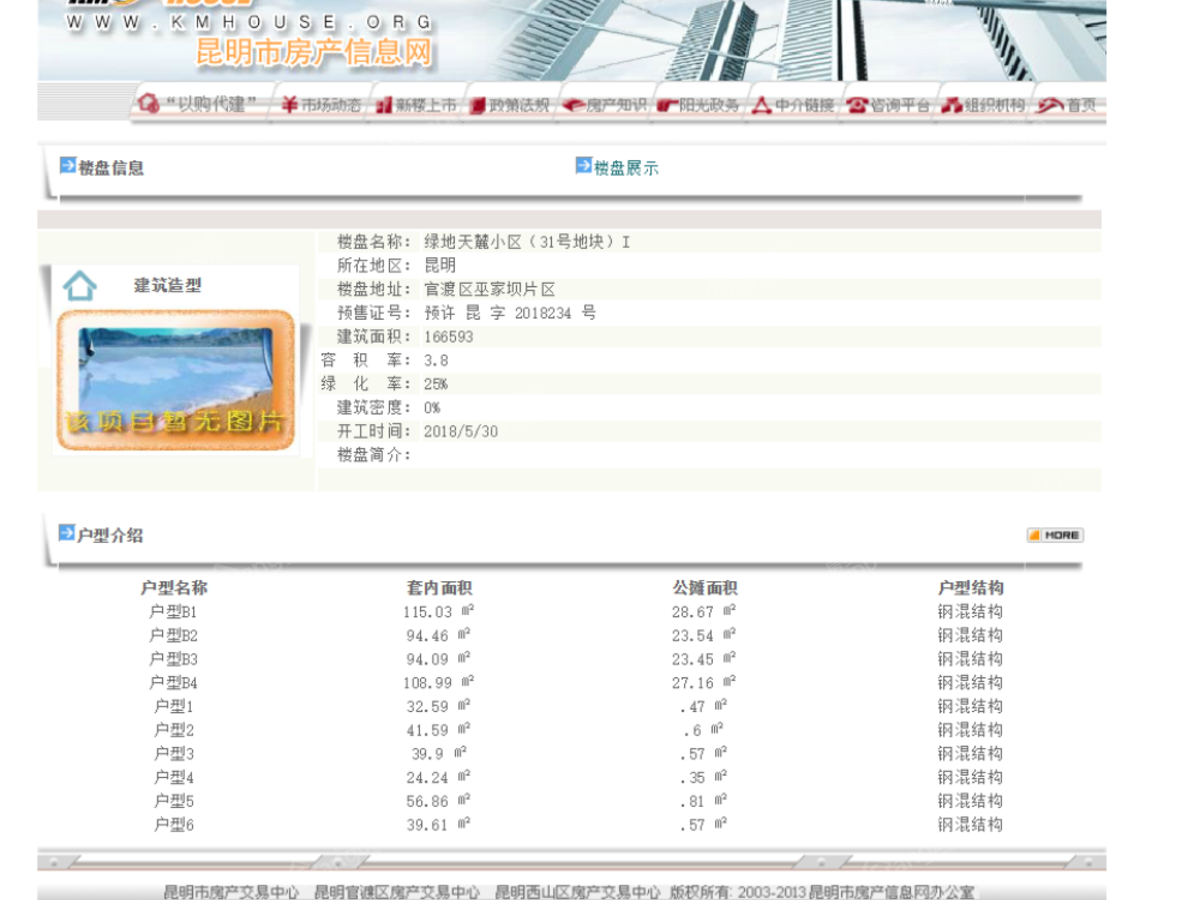
Task: Click the 户型结构 column header
Action: click(970, 588)
